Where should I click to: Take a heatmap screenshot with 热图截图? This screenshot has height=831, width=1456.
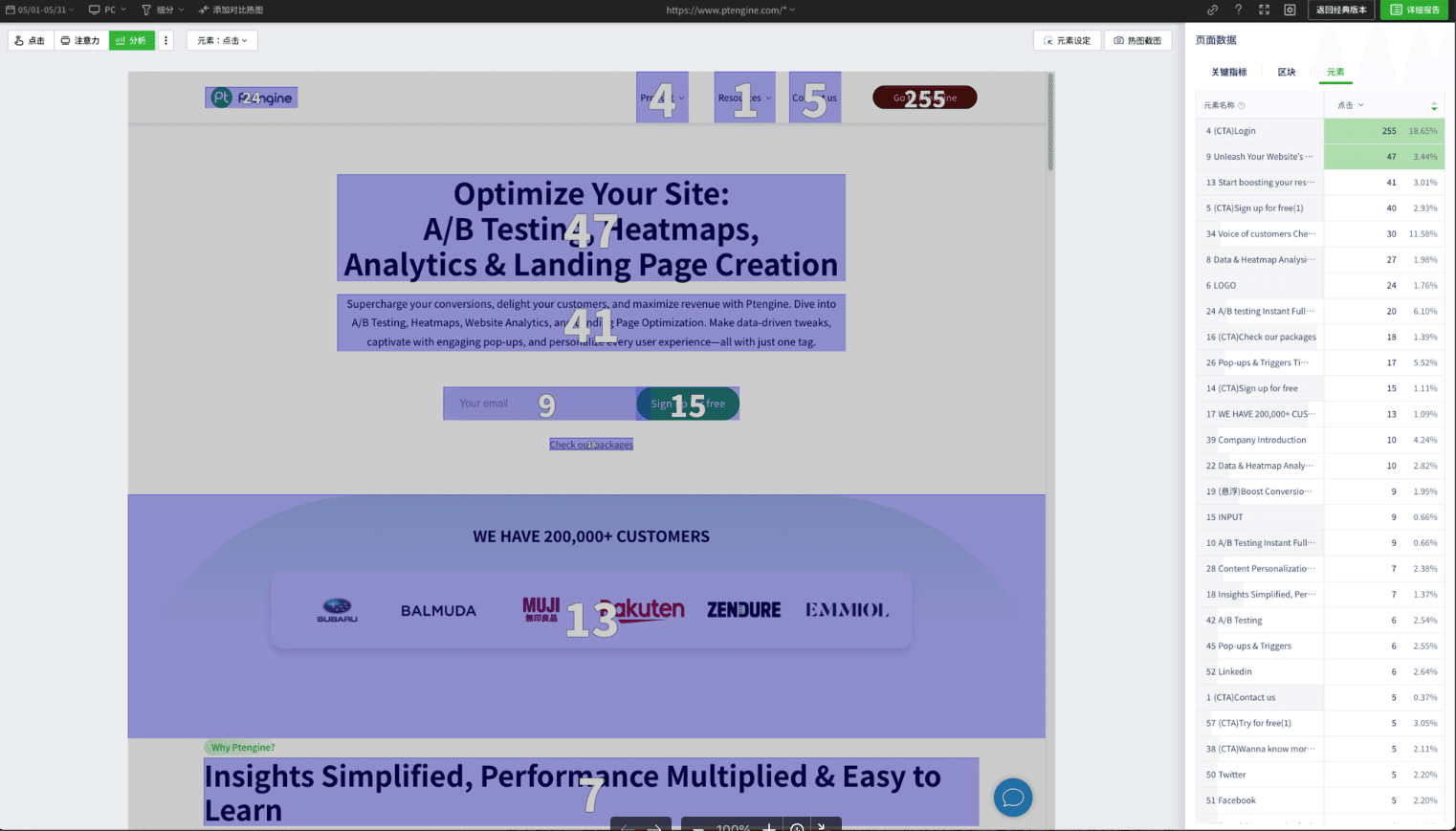[1137, 40]
